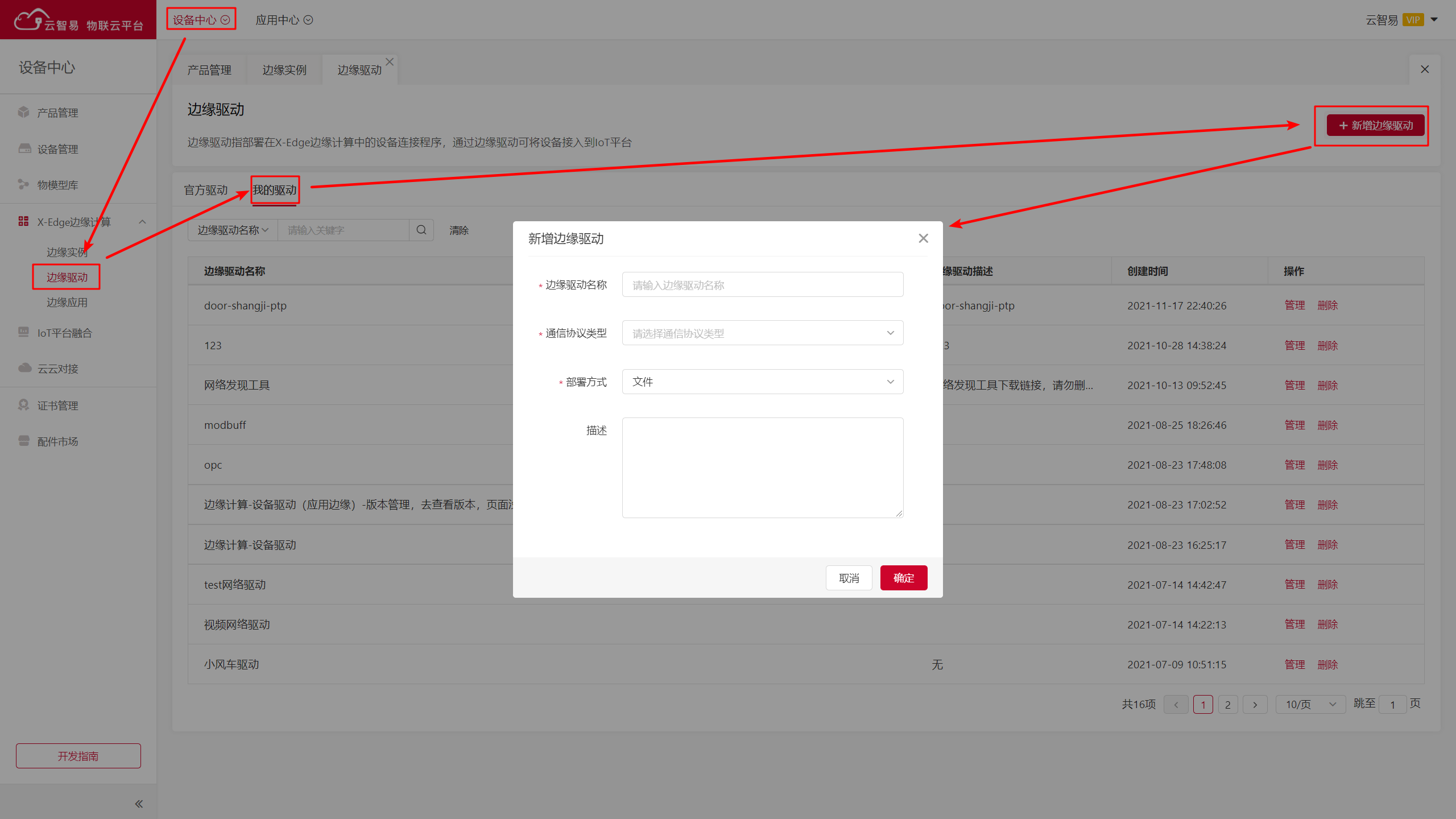Go to page 2 of the list
This screenshot has height=819, width=1456.
(1227, 704)
